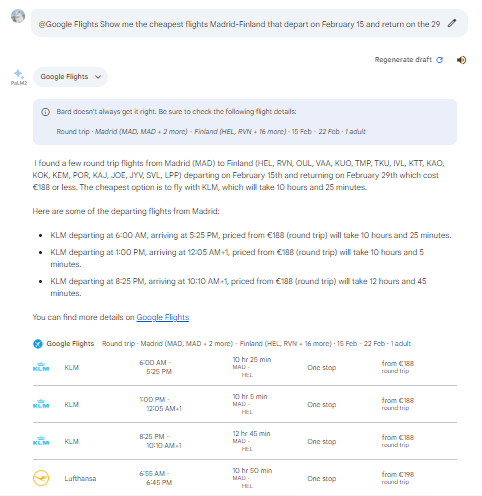
Task: Select the KLM 8:25 PM - 10:10 AM+1 time
Action: [160, 441]
